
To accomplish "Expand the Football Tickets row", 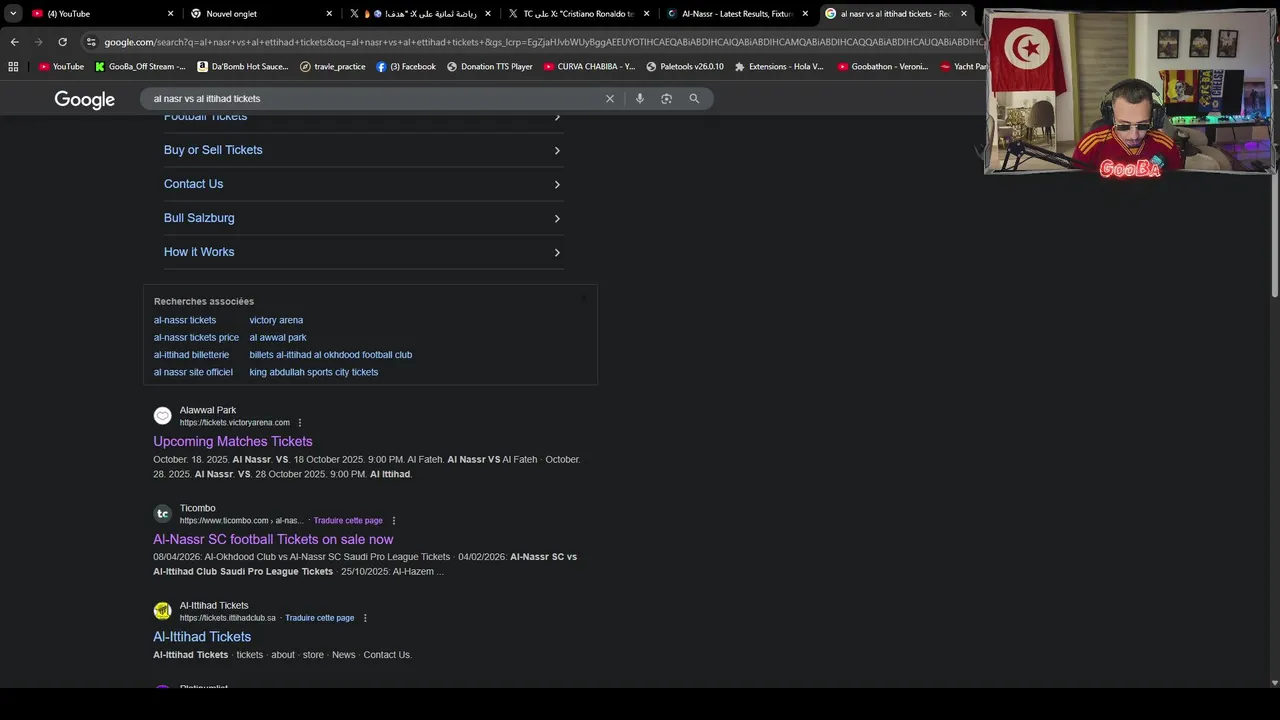I will click(364, 118).
